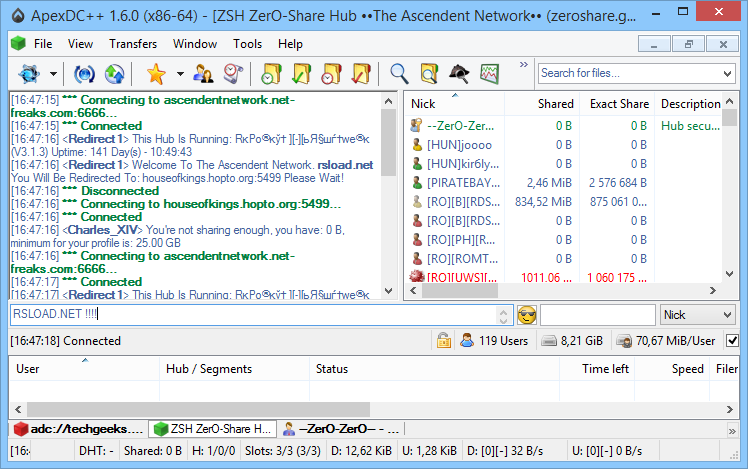This screenshot has height=469, width=748.
Task: Expand the Public Hubs toolbar dropdown arrow
Action: (53, 74)
